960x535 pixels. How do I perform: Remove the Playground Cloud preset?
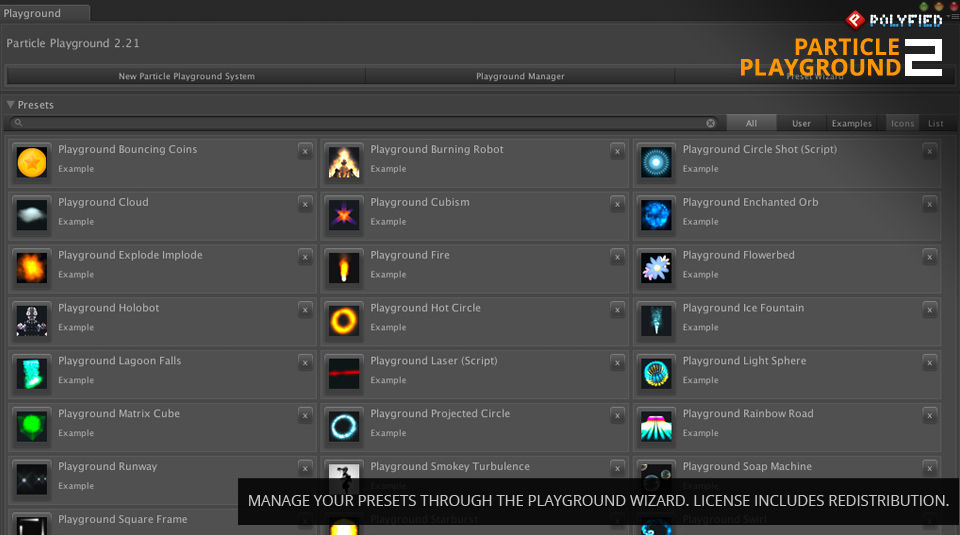[305, 204]
